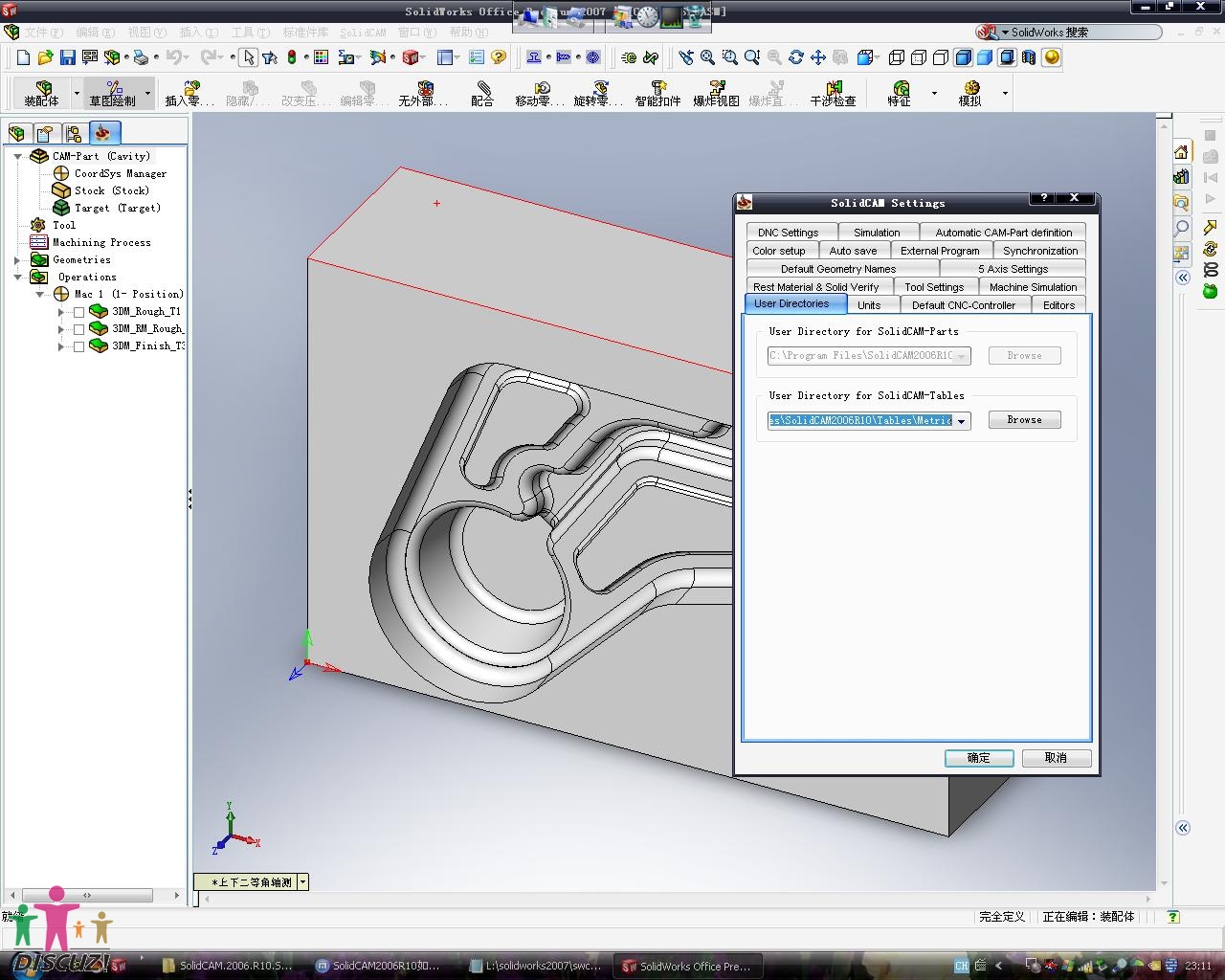Click the Rotate View icon
This screenshot has height=980, width=1225.
pos(796,57)
